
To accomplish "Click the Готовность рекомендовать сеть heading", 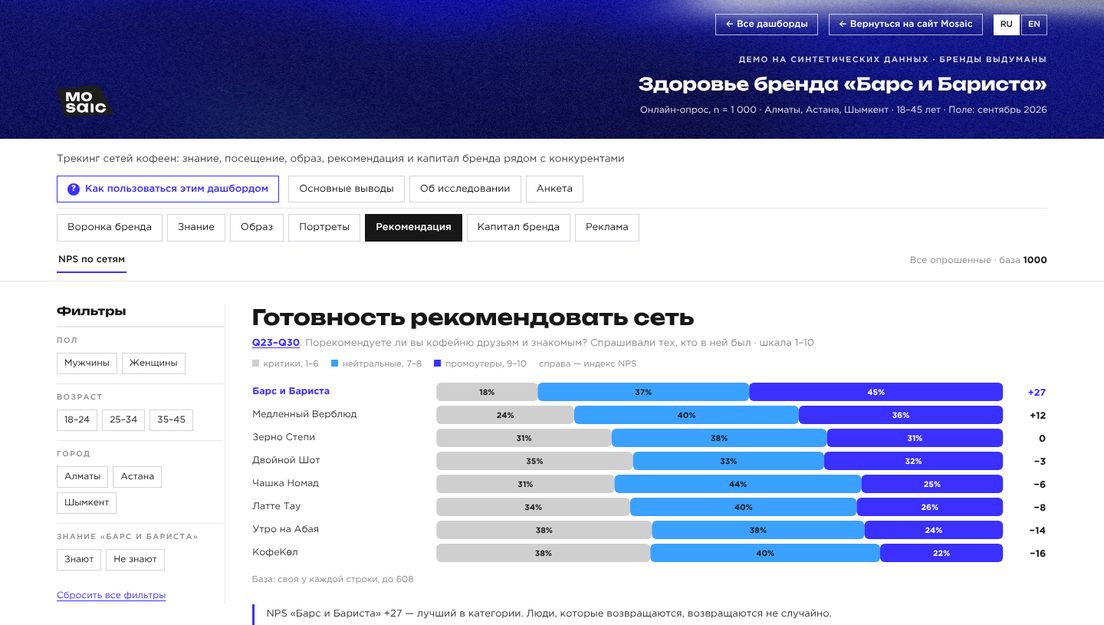I will (473, 318).
